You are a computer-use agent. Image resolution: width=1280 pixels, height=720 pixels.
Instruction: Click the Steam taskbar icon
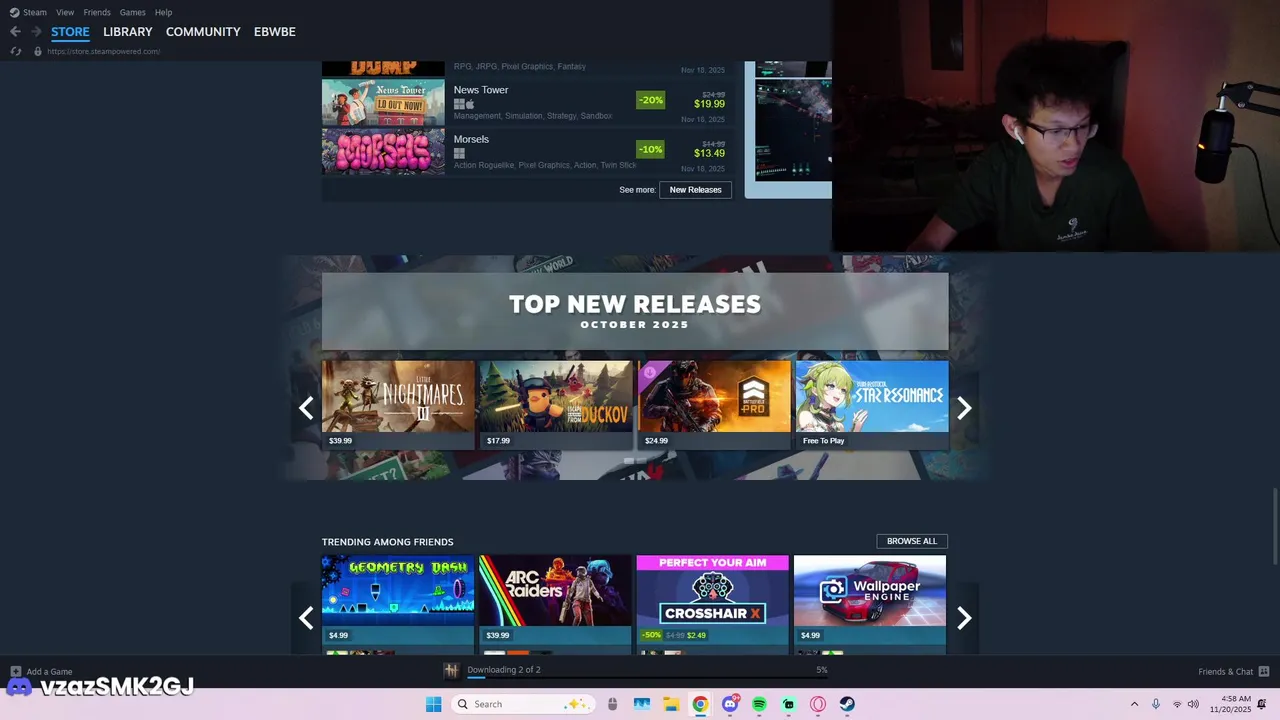pyautogui.click(x=847, y=704)
